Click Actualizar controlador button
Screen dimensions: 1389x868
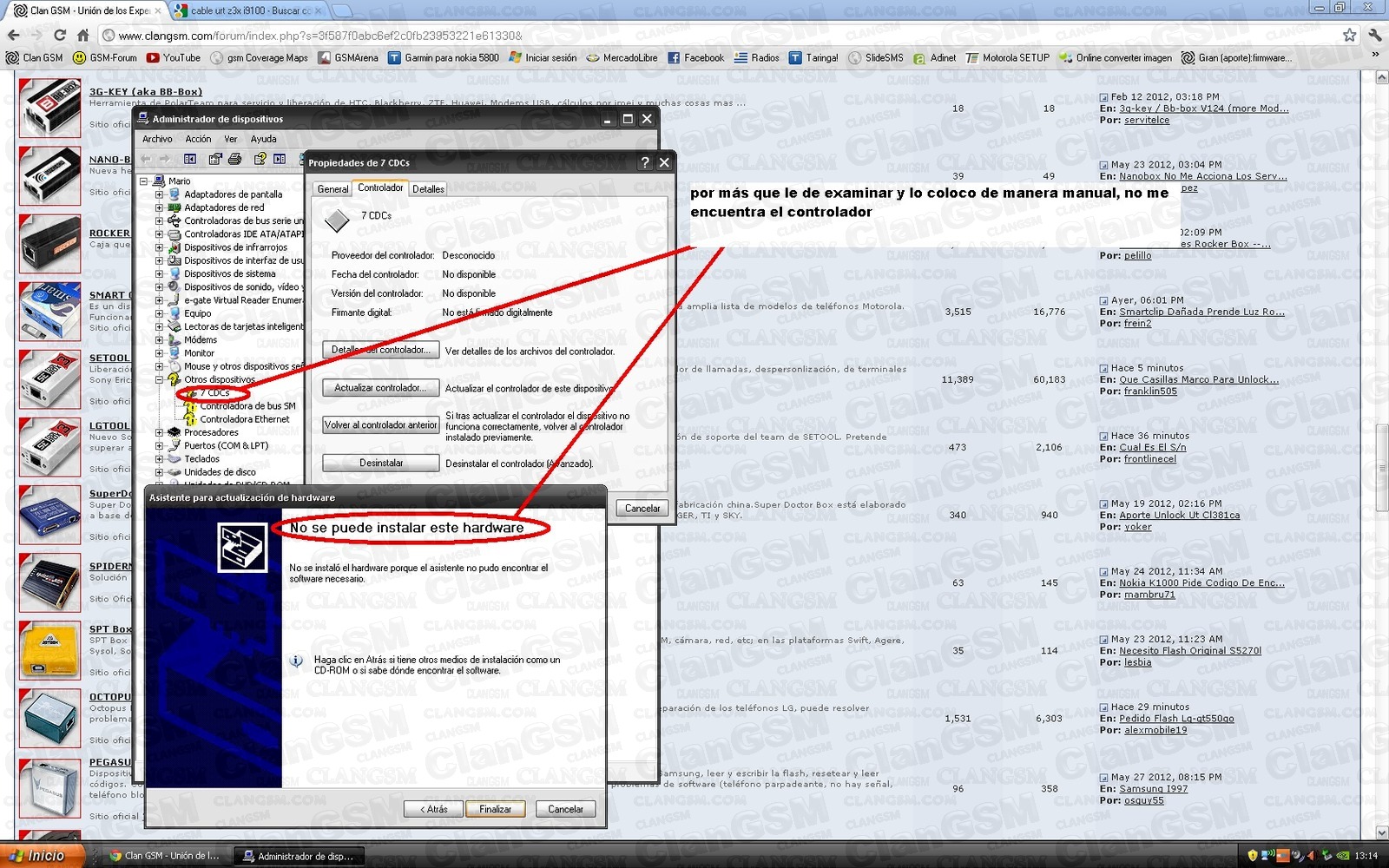tap(380, 388)
